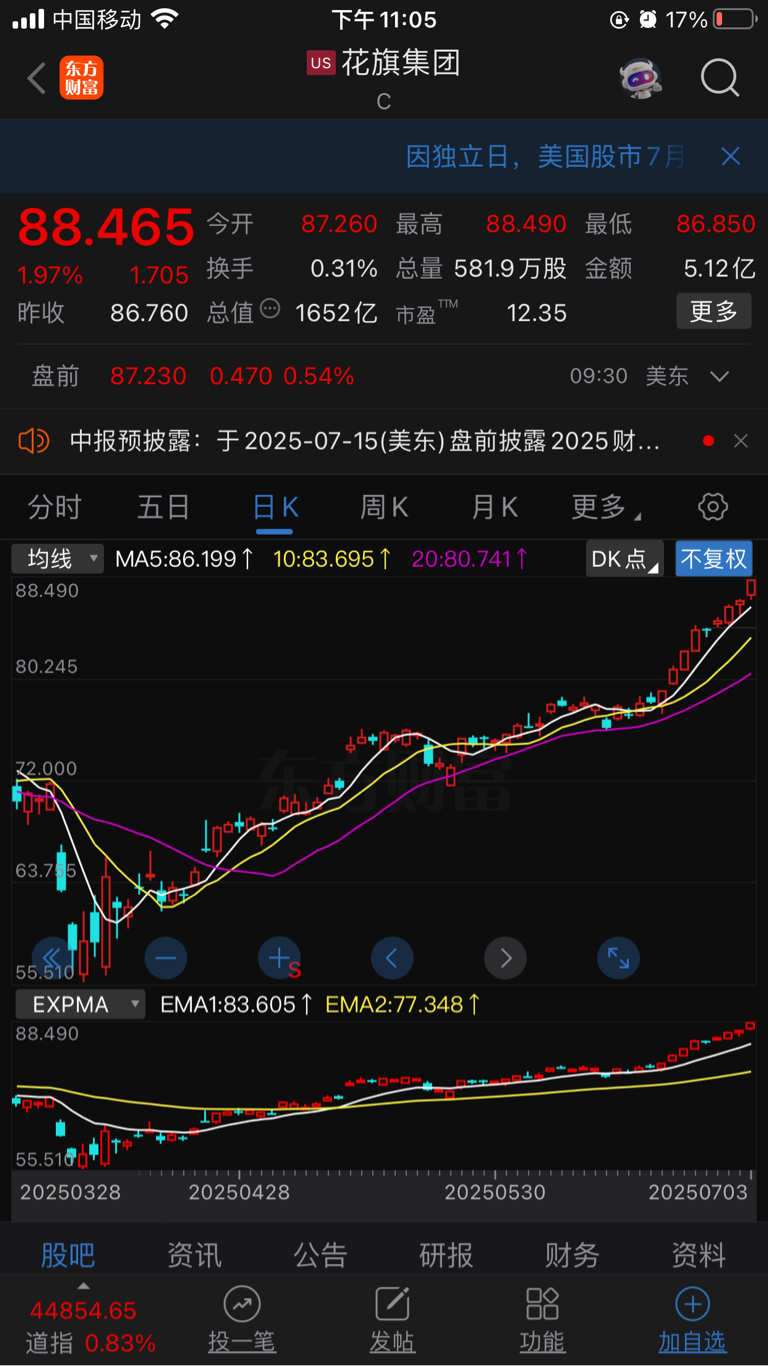Expand the 更多 chart period dropdown
The width and height of the screenshot is (768, 1366).
point(605,507)
